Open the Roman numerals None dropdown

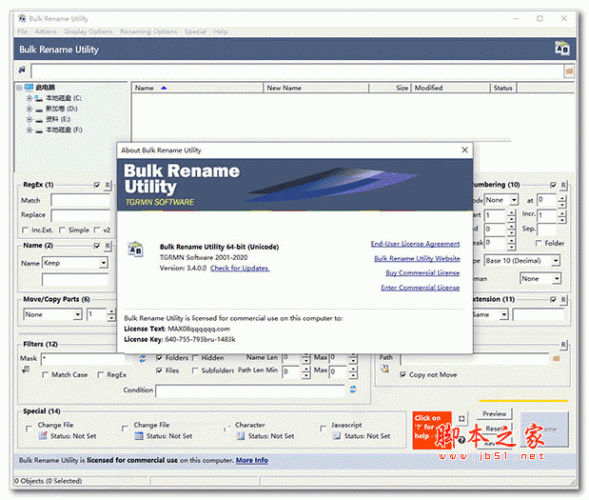point(557,278)
